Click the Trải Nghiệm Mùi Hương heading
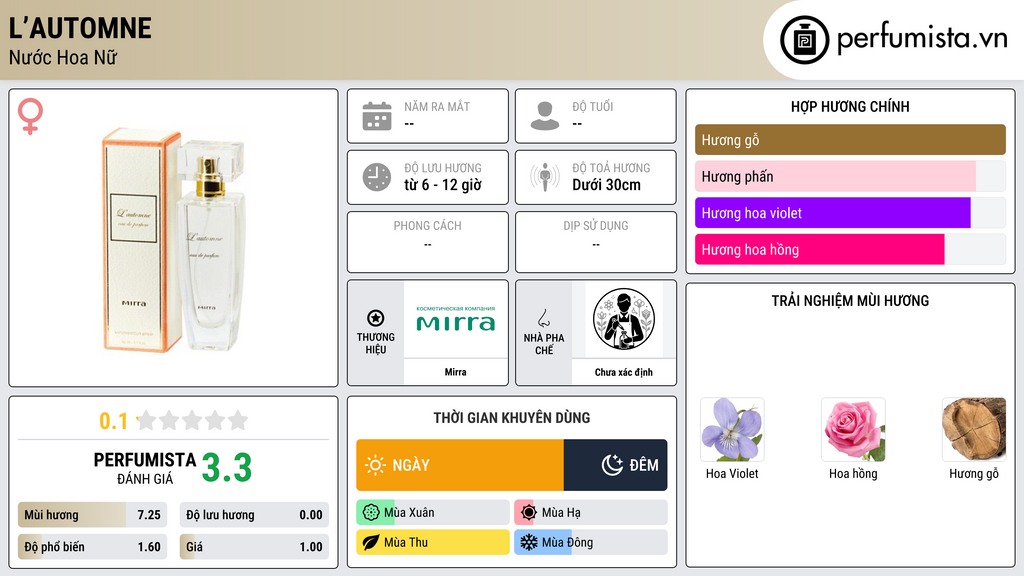This screenshot has width=1024, height=576. (850, 300)
